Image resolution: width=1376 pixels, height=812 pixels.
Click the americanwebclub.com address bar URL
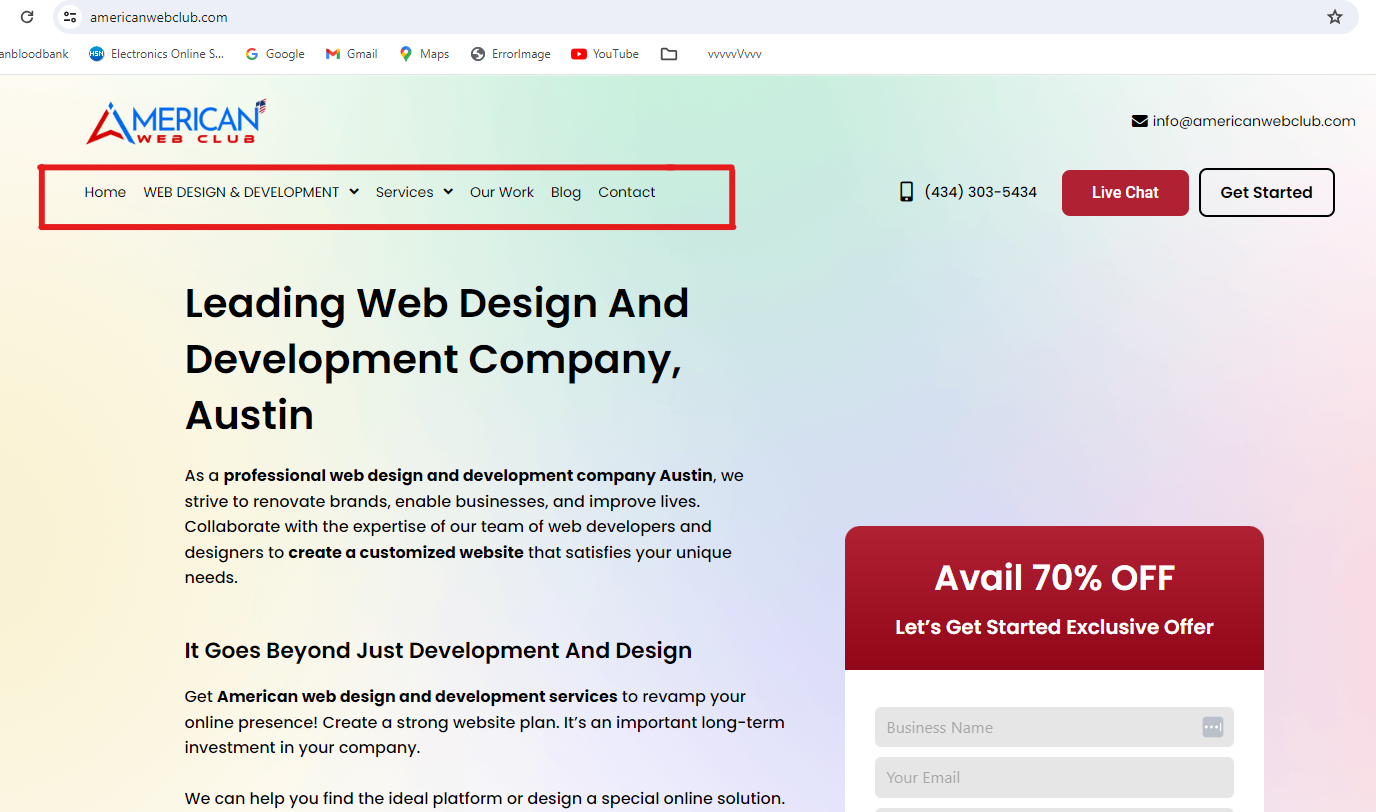tap(159, 17)
